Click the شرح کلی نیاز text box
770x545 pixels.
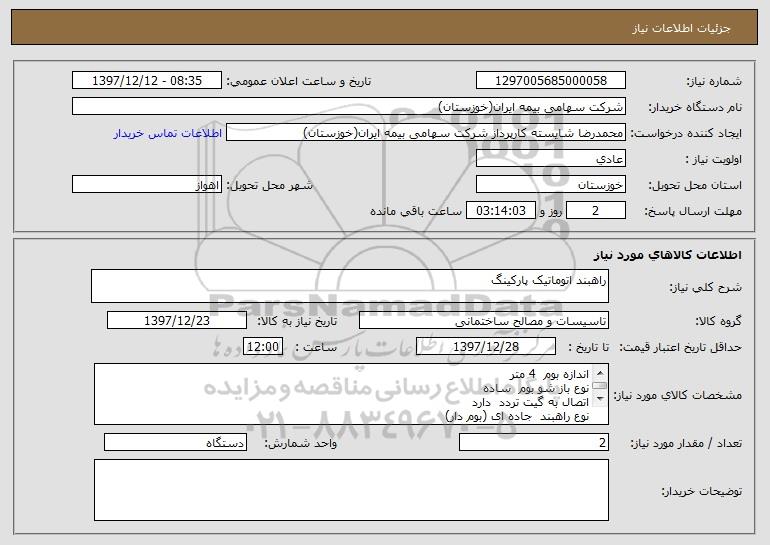click(x=350, y=286)
